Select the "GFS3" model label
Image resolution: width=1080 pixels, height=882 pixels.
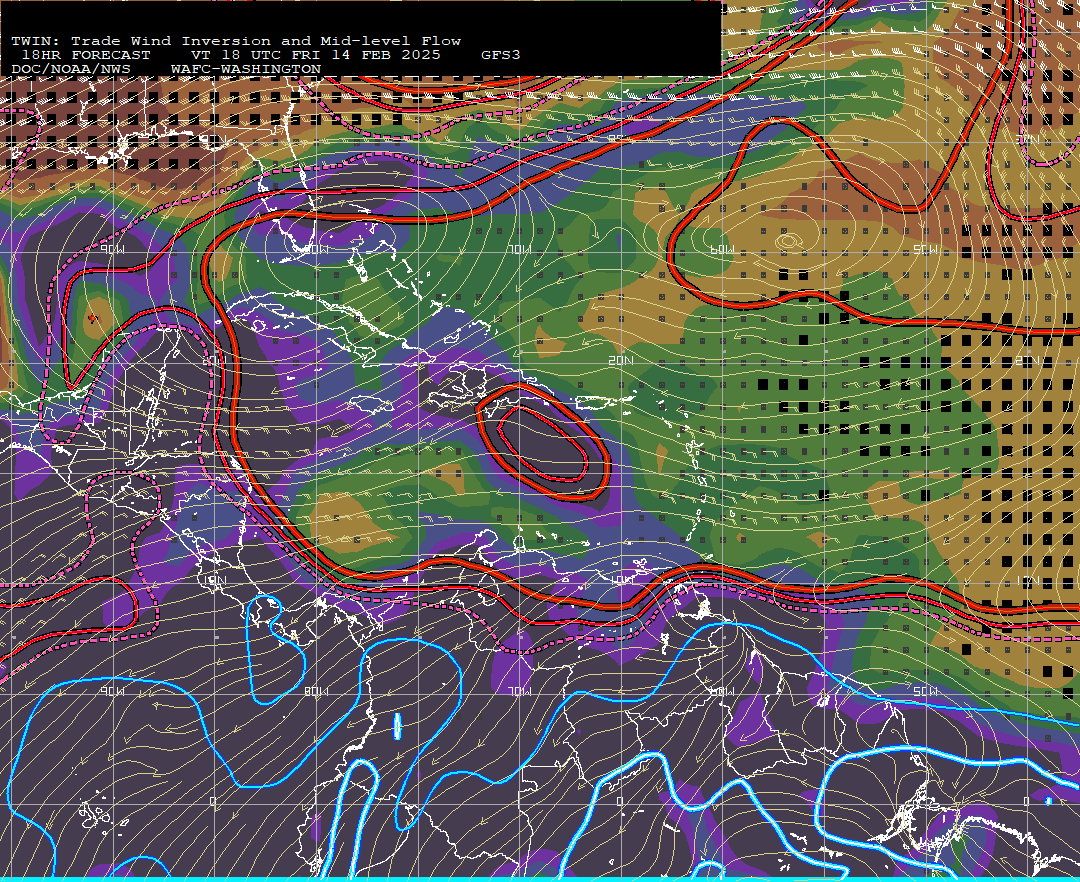(x=500, y=55)
